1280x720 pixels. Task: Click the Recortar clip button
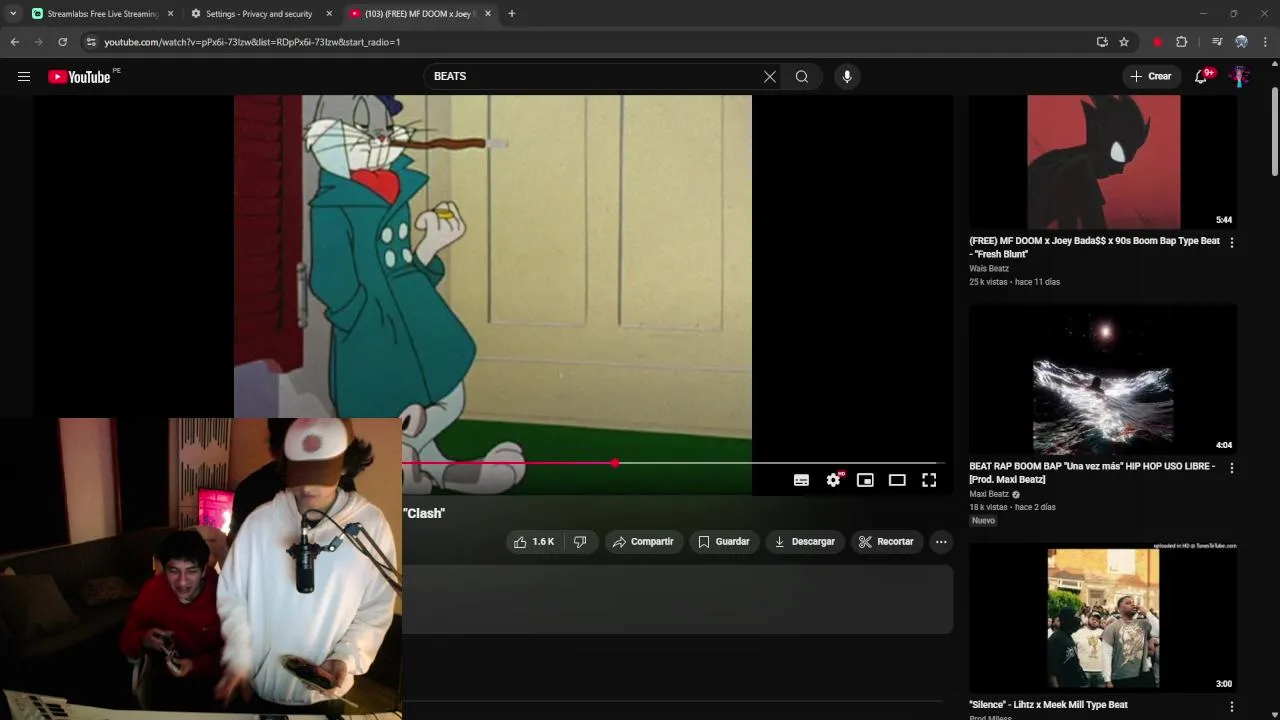[x=886, y=541]
